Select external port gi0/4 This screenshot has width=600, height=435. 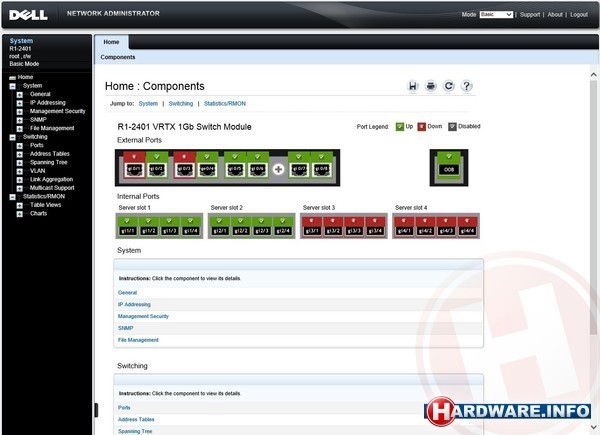point(207,165)
